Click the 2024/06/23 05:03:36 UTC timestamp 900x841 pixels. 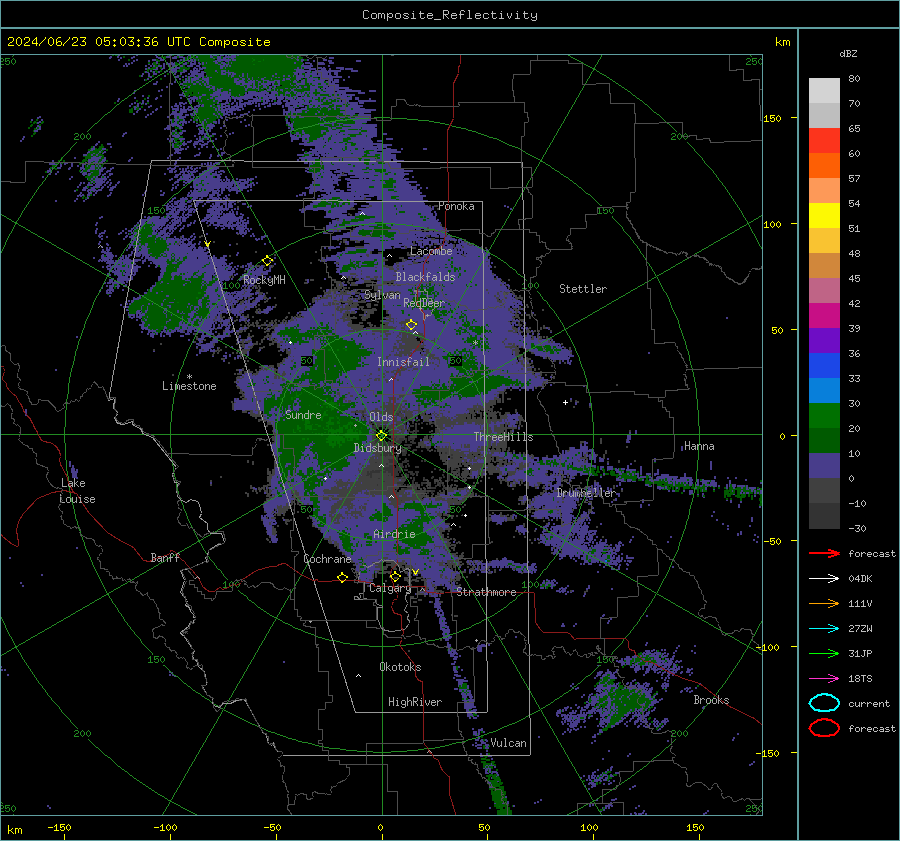coord(99,42)
